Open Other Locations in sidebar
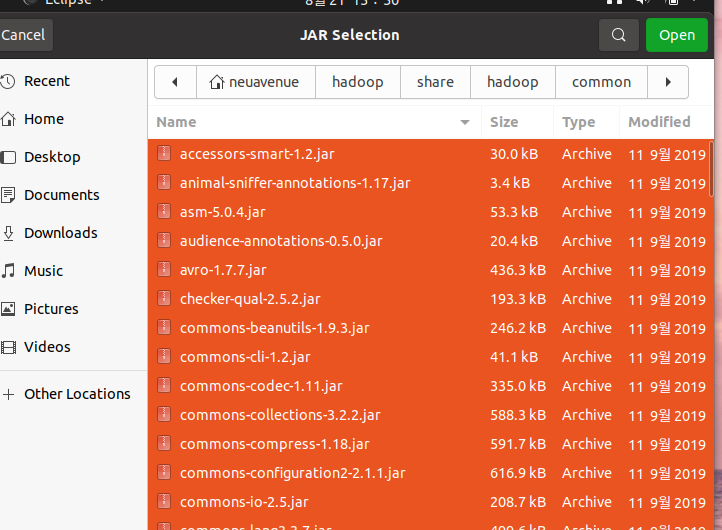 [74, 394]
